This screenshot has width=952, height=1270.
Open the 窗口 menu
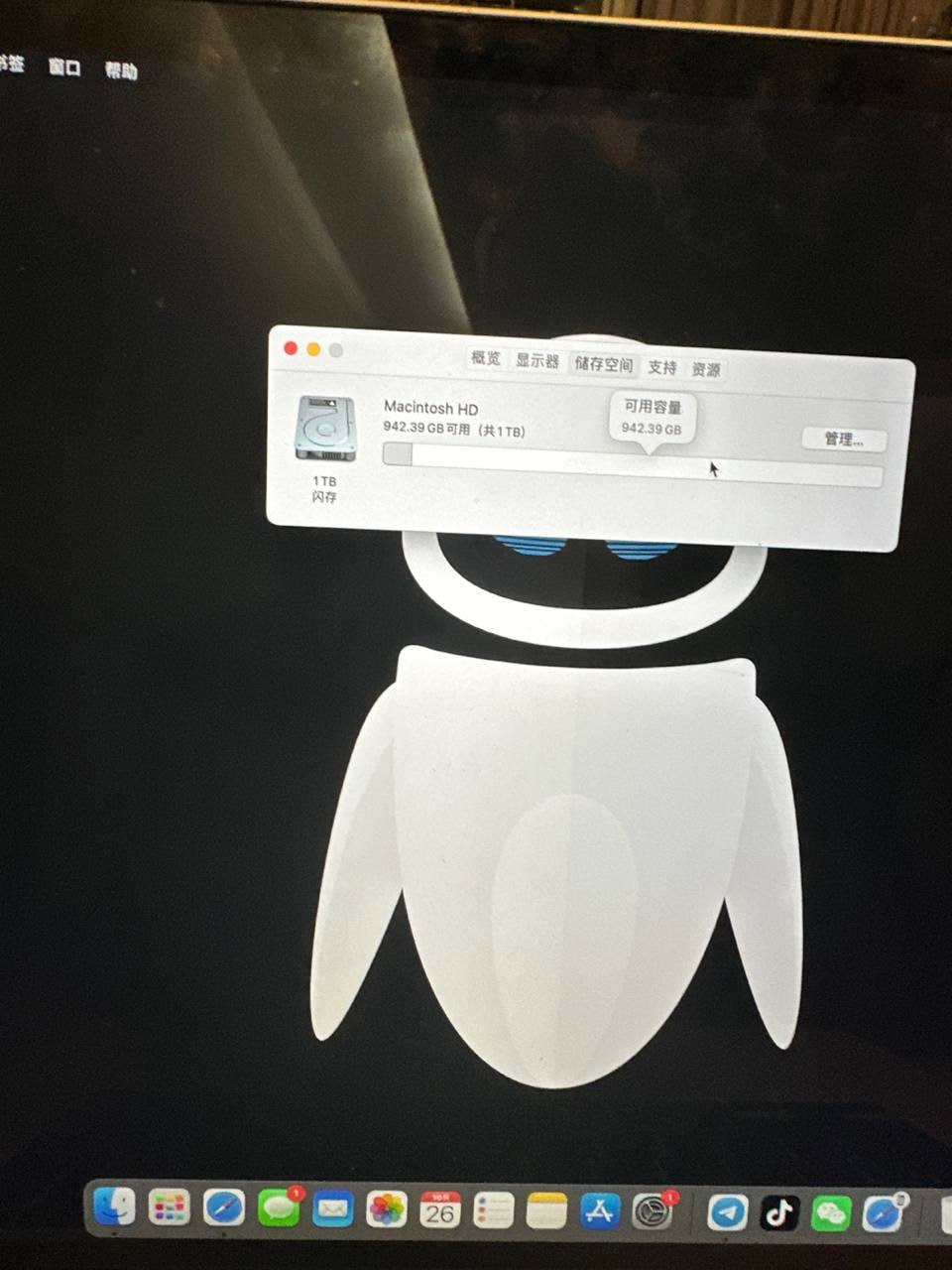(64, 66)
